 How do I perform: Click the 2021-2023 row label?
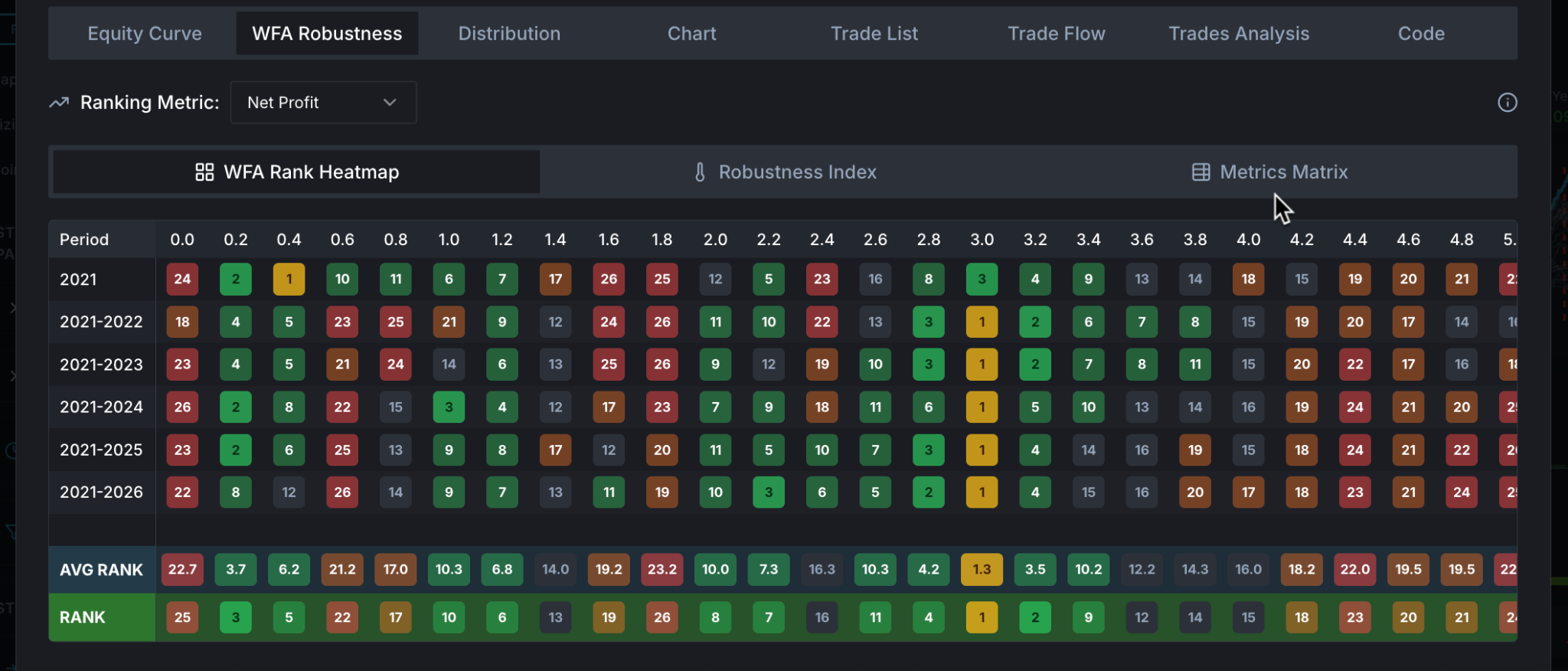click(x=101, y=365)
